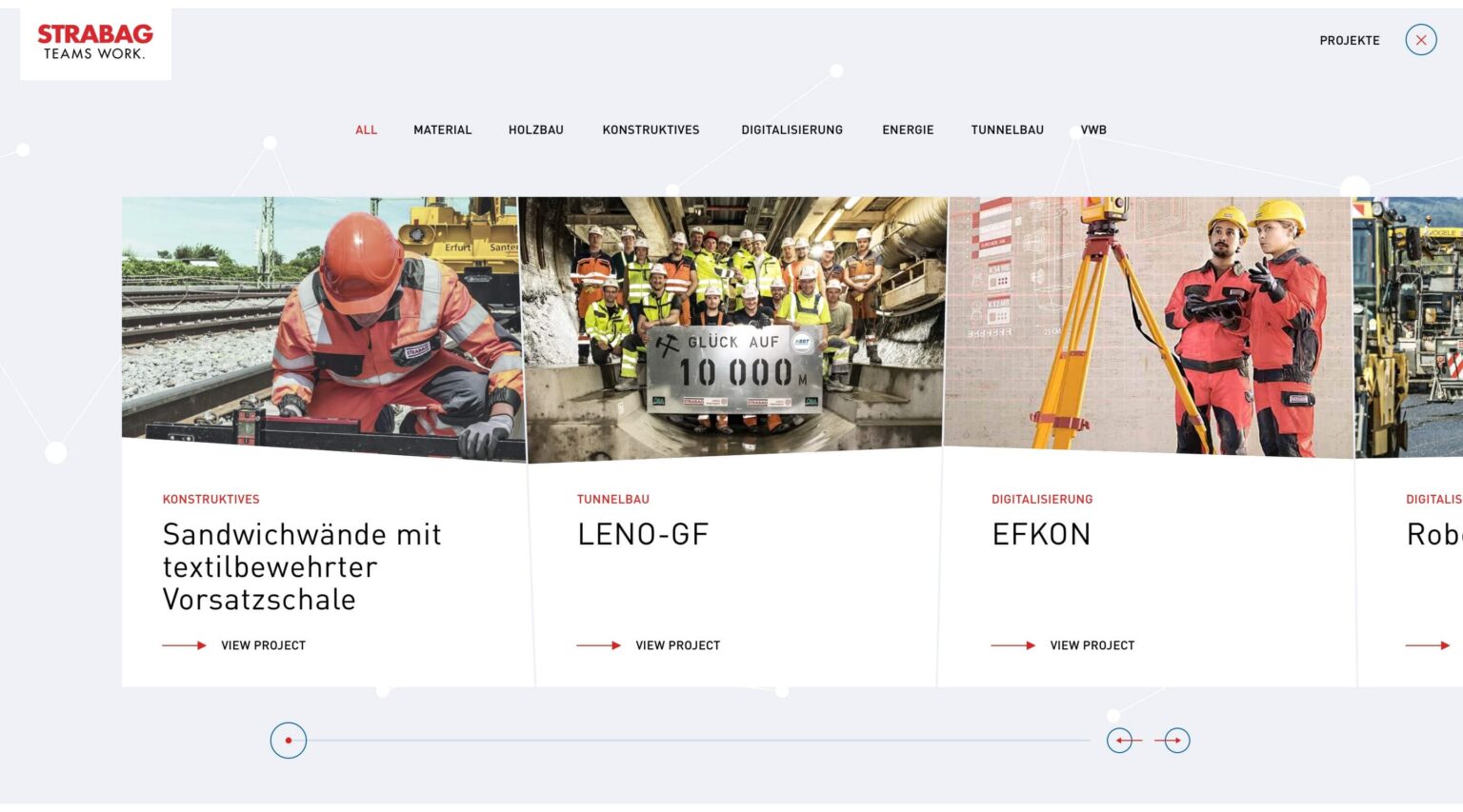This screenshot has width=1463, height=812.
Task: Open the EFKON project title
Action: [1041, 535]
